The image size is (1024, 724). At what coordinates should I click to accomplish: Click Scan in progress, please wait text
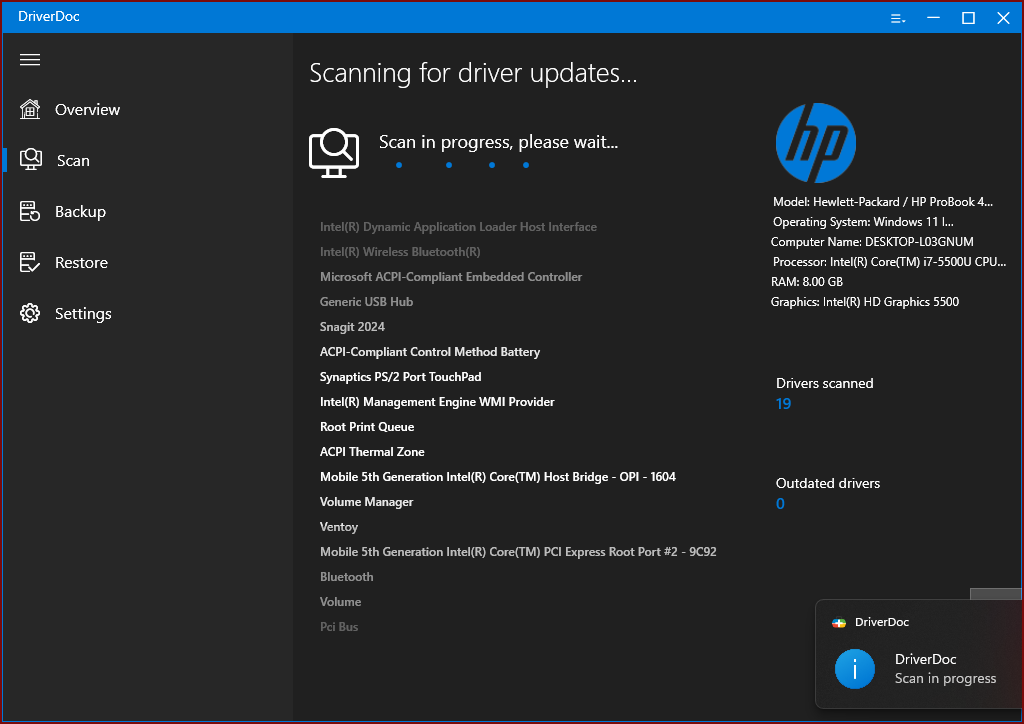pos(498,142)
